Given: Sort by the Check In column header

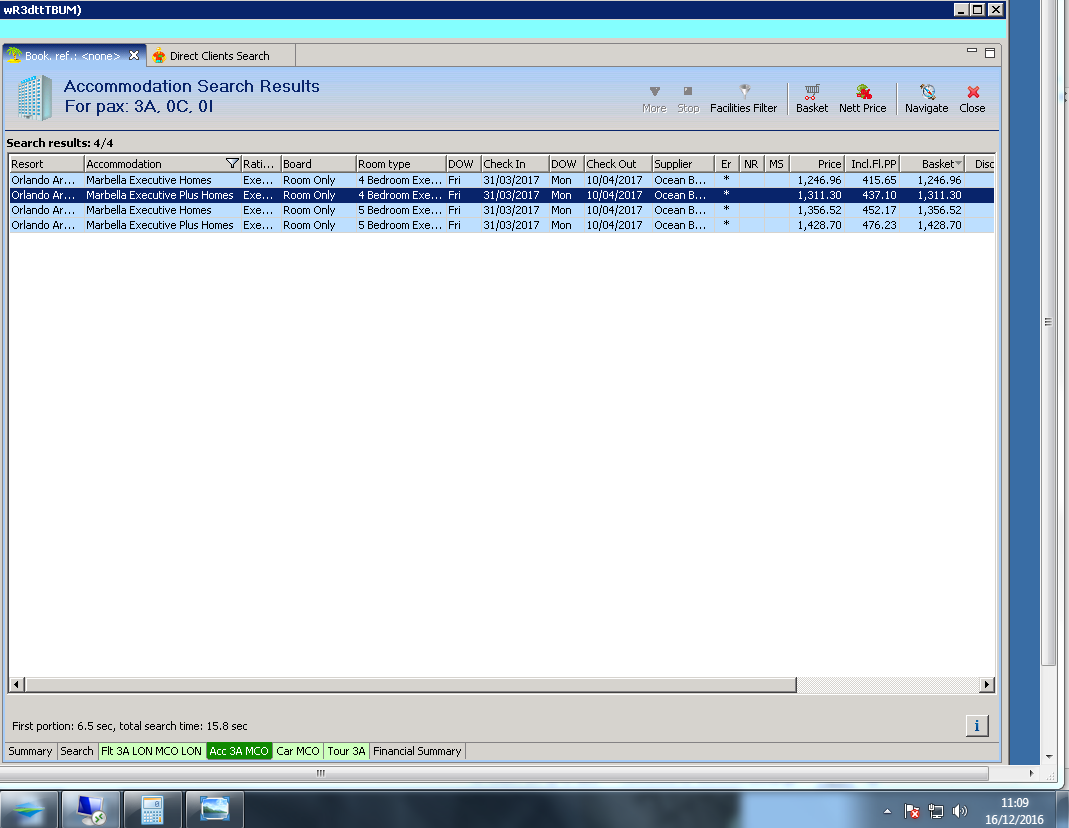Looking at the screenshot, I should coord(515,164).
